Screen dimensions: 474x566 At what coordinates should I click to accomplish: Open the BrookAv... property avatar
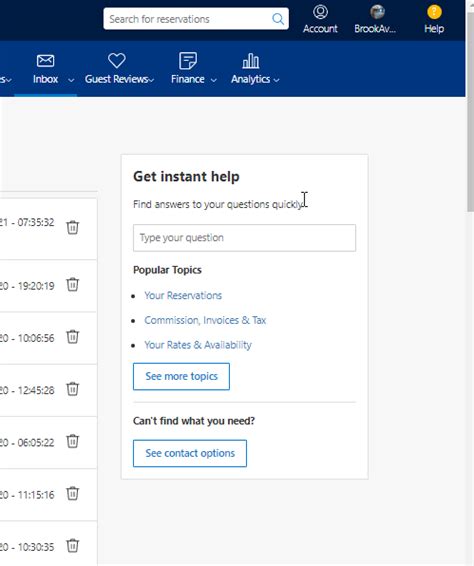coord(377,12)
